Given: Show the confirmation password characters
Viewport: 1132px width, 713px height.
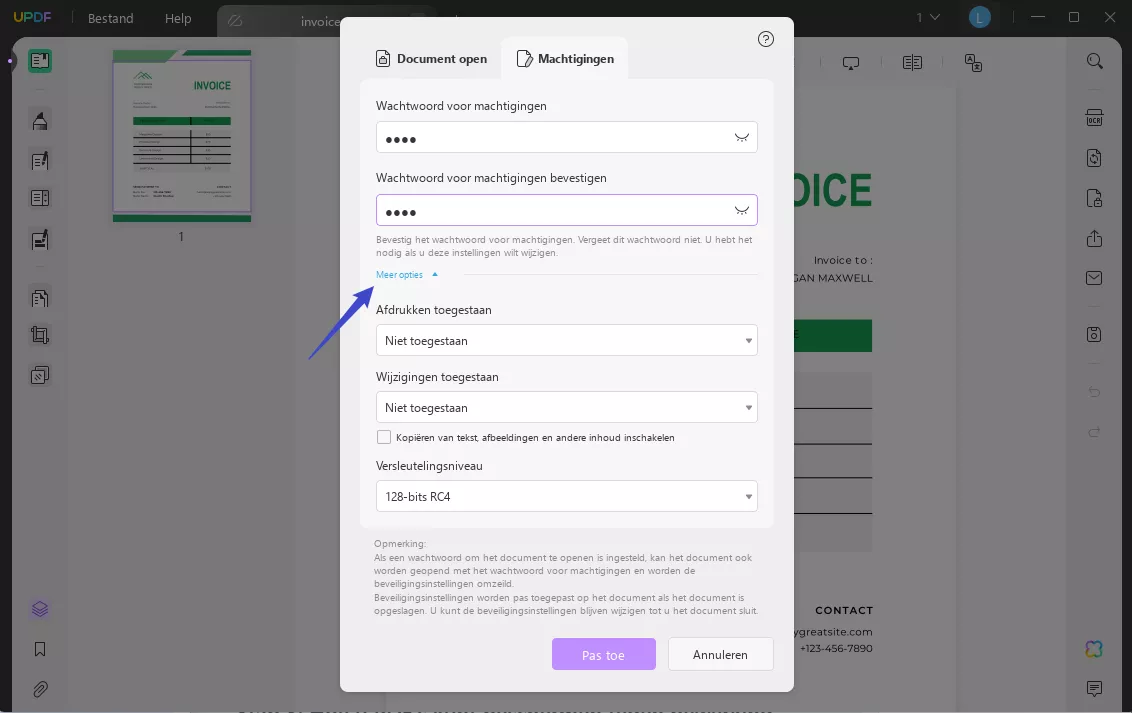Looking at the screenshot, I should pos(741,210).
